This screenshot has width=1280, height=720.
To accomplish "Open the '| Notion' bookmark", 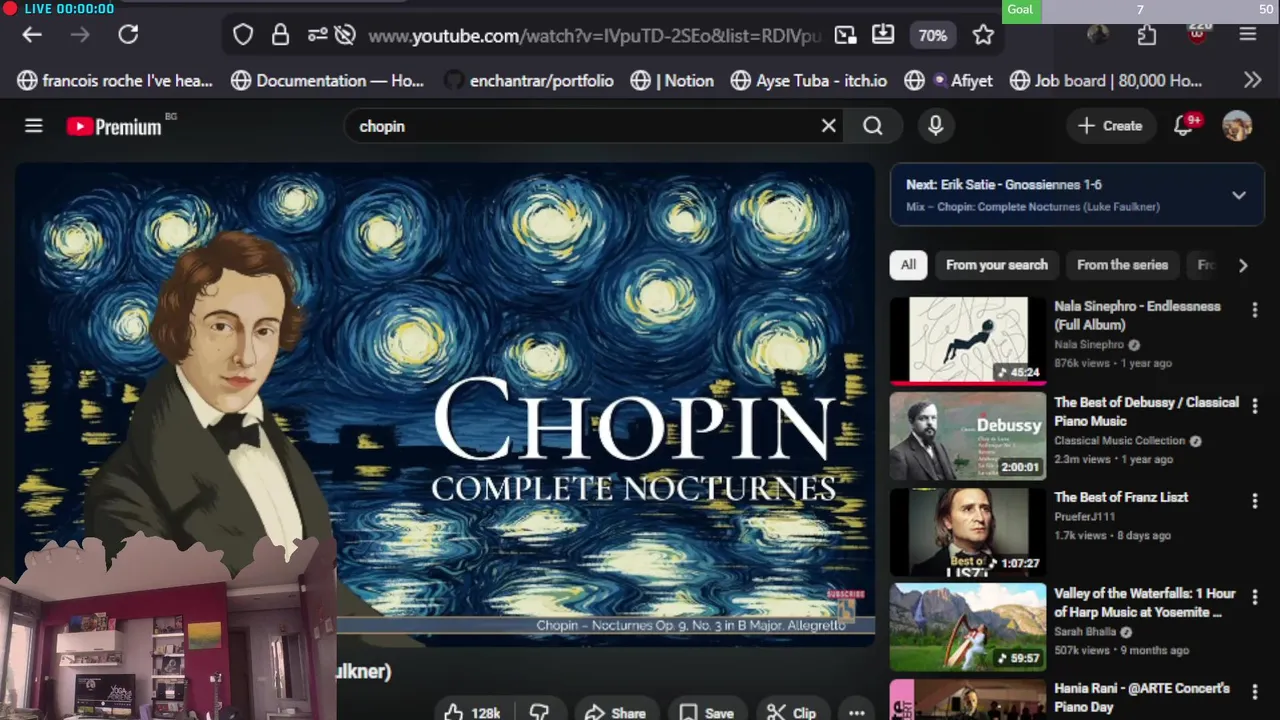I will point(672,81).
